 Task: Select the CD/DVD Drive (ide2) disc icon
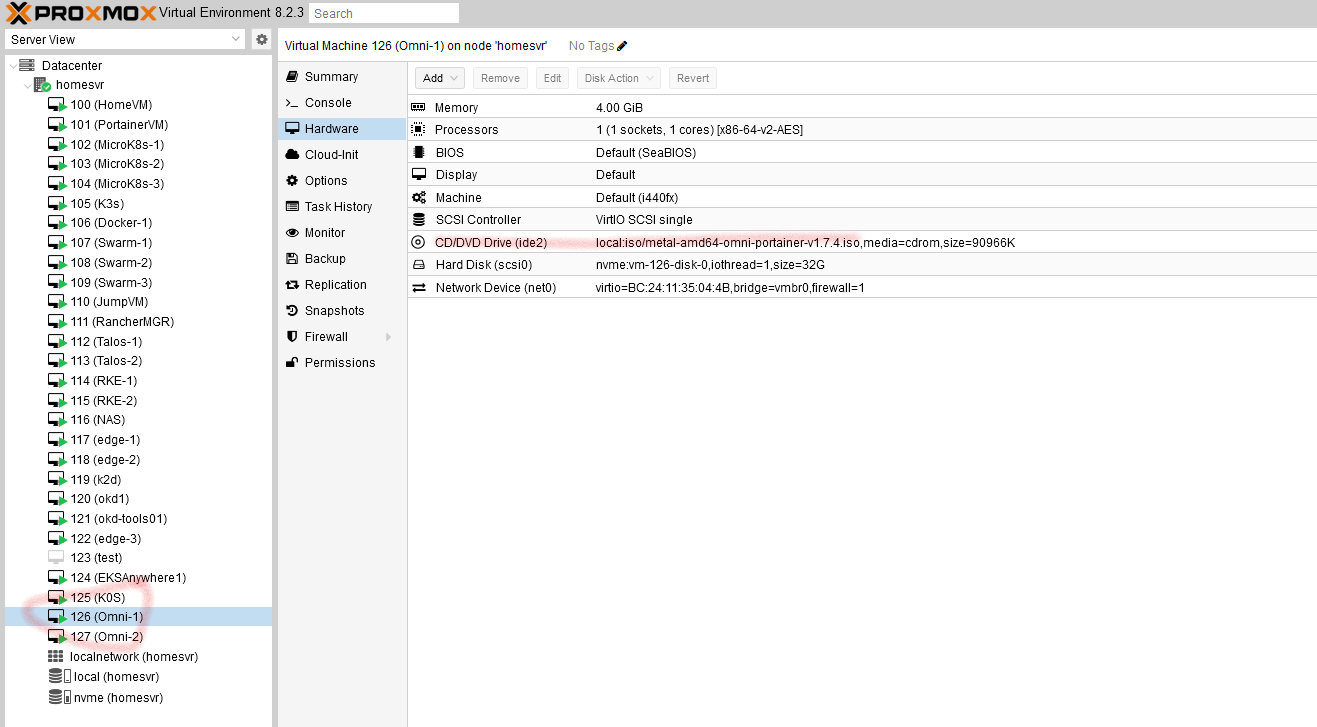click(x=418, y=242)
